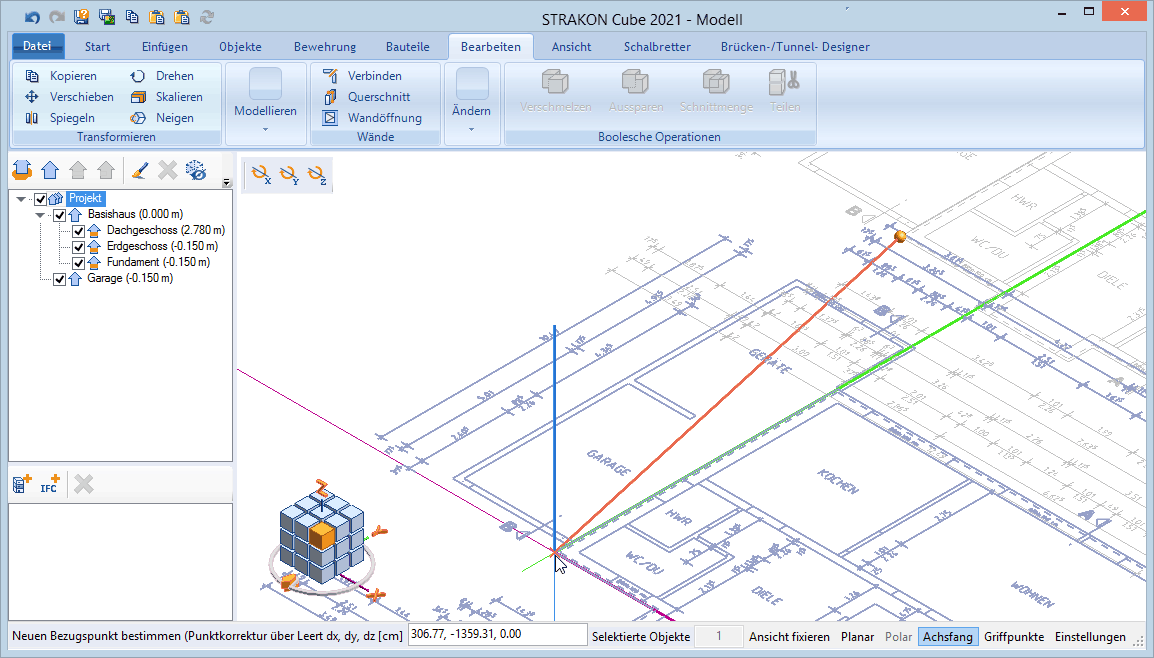Click the Selektierte Objekte count field

[x=718, y=637]
